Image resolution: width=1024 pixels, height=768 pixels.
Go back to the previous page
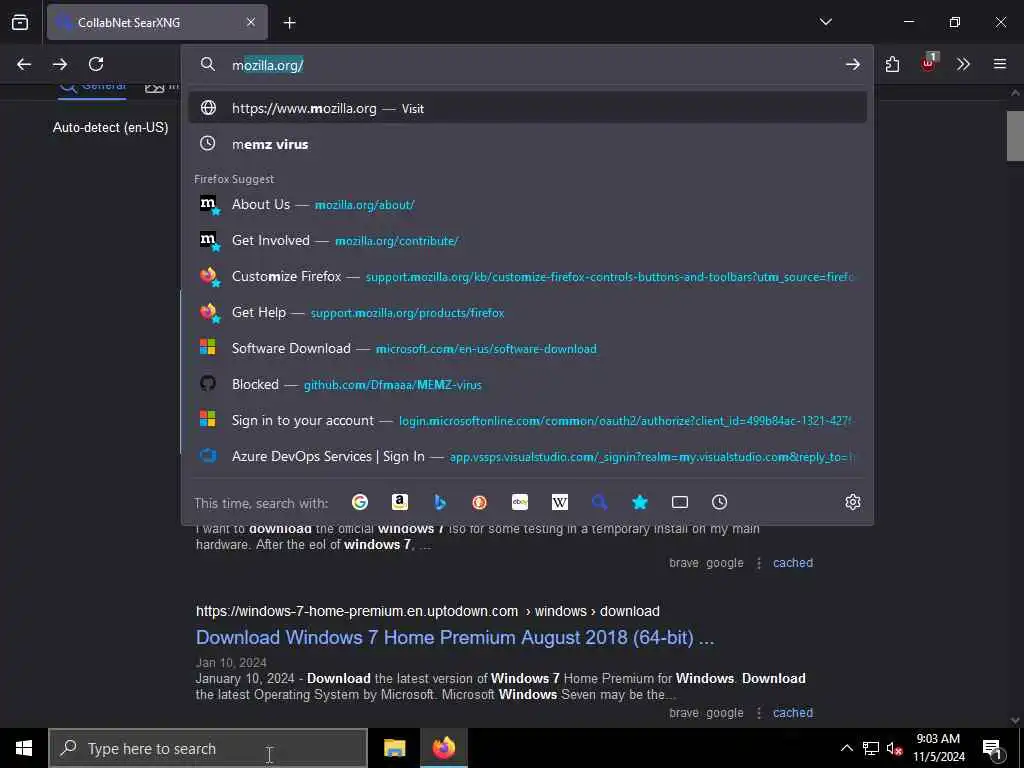(24, 64)
